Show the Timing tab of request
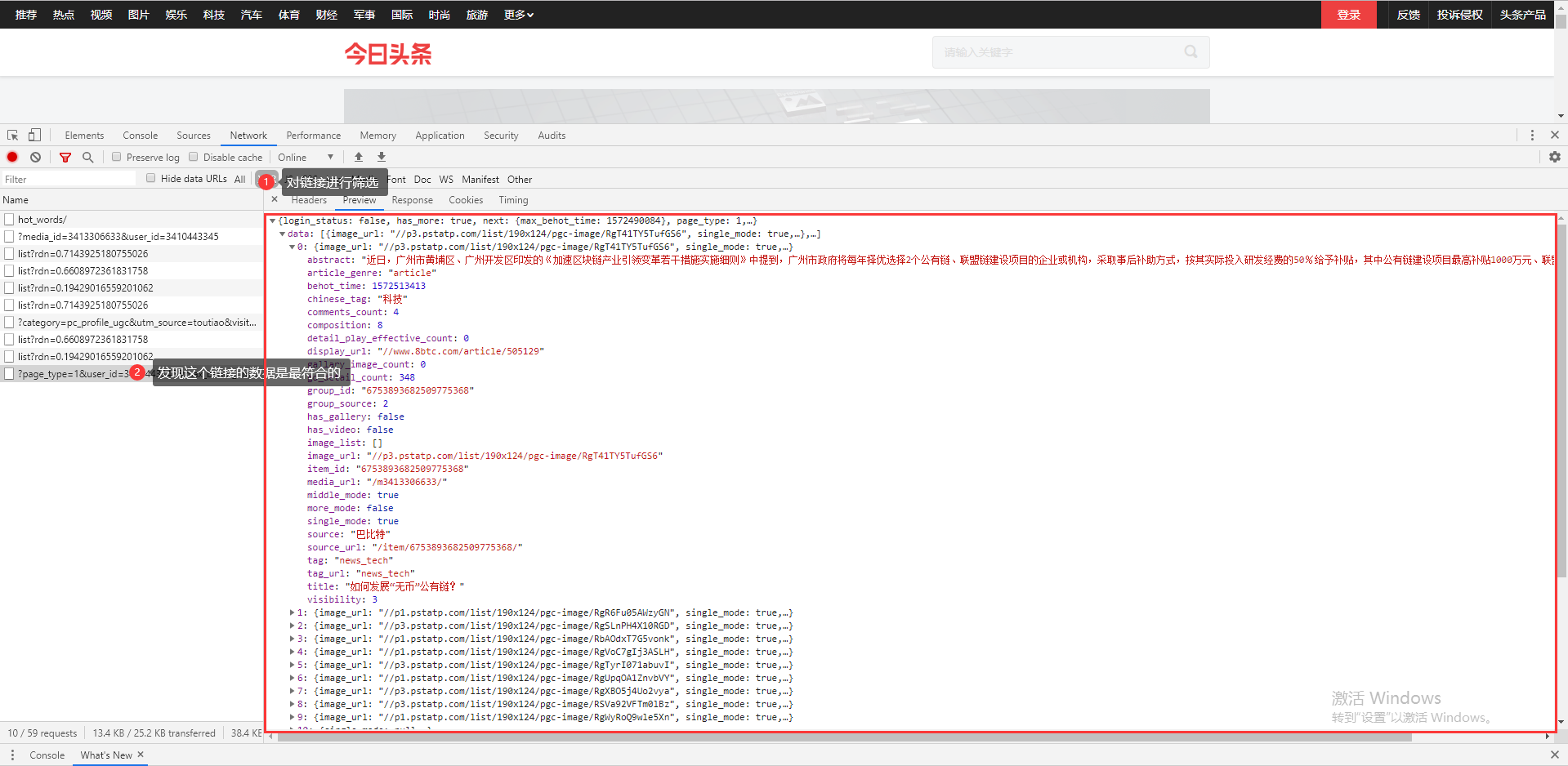 tap(513, 200)
